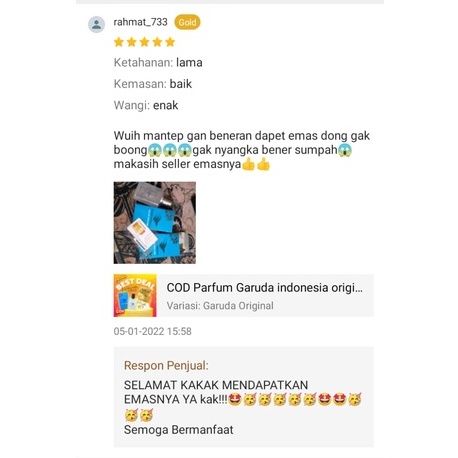Viewport: 458px width, 458px height.
Task: Click the third rating star
Action: pos(144,42)
